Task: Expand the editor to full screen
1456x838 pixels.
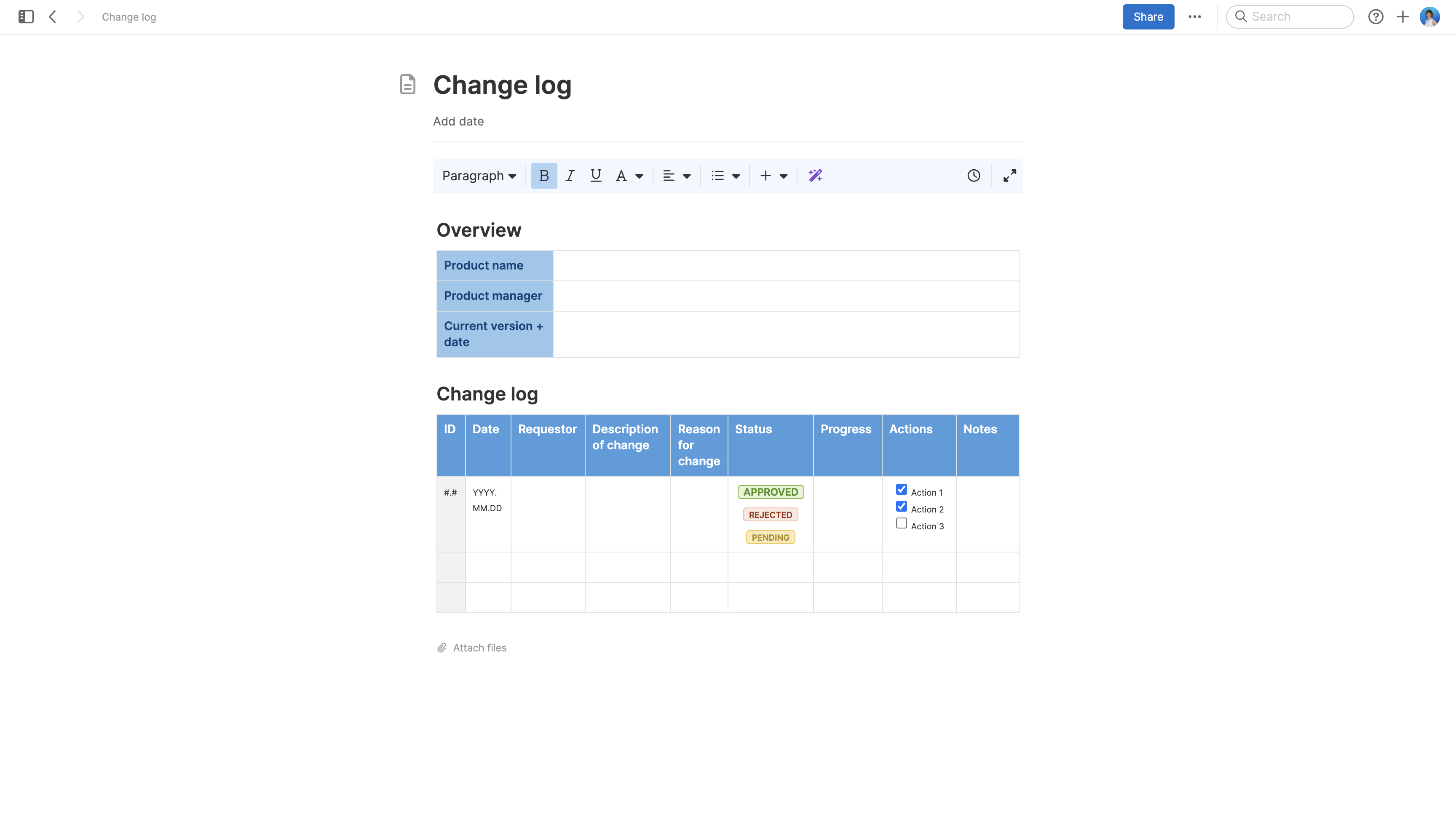Action: point(1010,176)
